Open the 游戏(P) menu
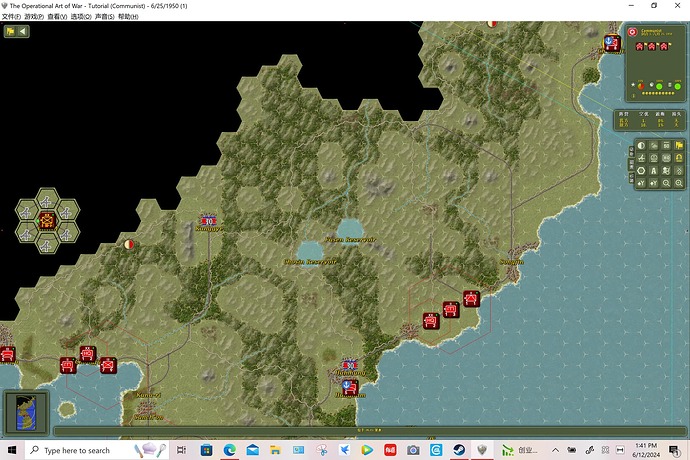Screen dimensions: 690x460 click(34, 17)
